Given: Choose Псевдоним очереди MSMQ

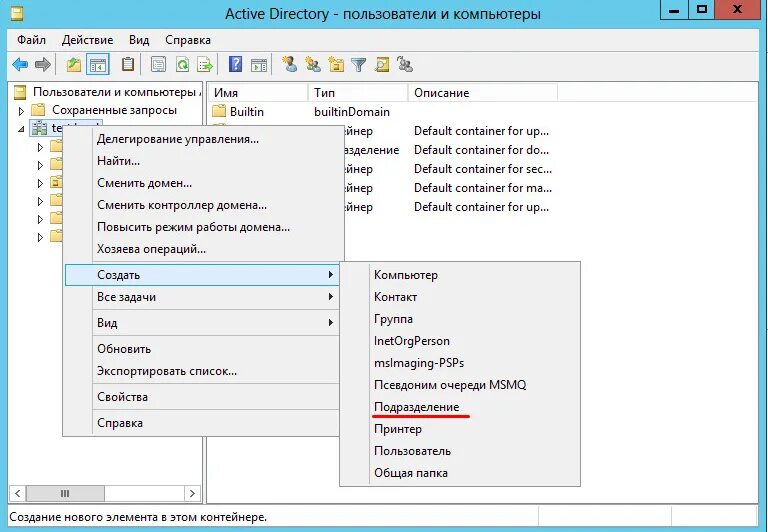Looking at the screenshot, I should click(x=460, y=385).
